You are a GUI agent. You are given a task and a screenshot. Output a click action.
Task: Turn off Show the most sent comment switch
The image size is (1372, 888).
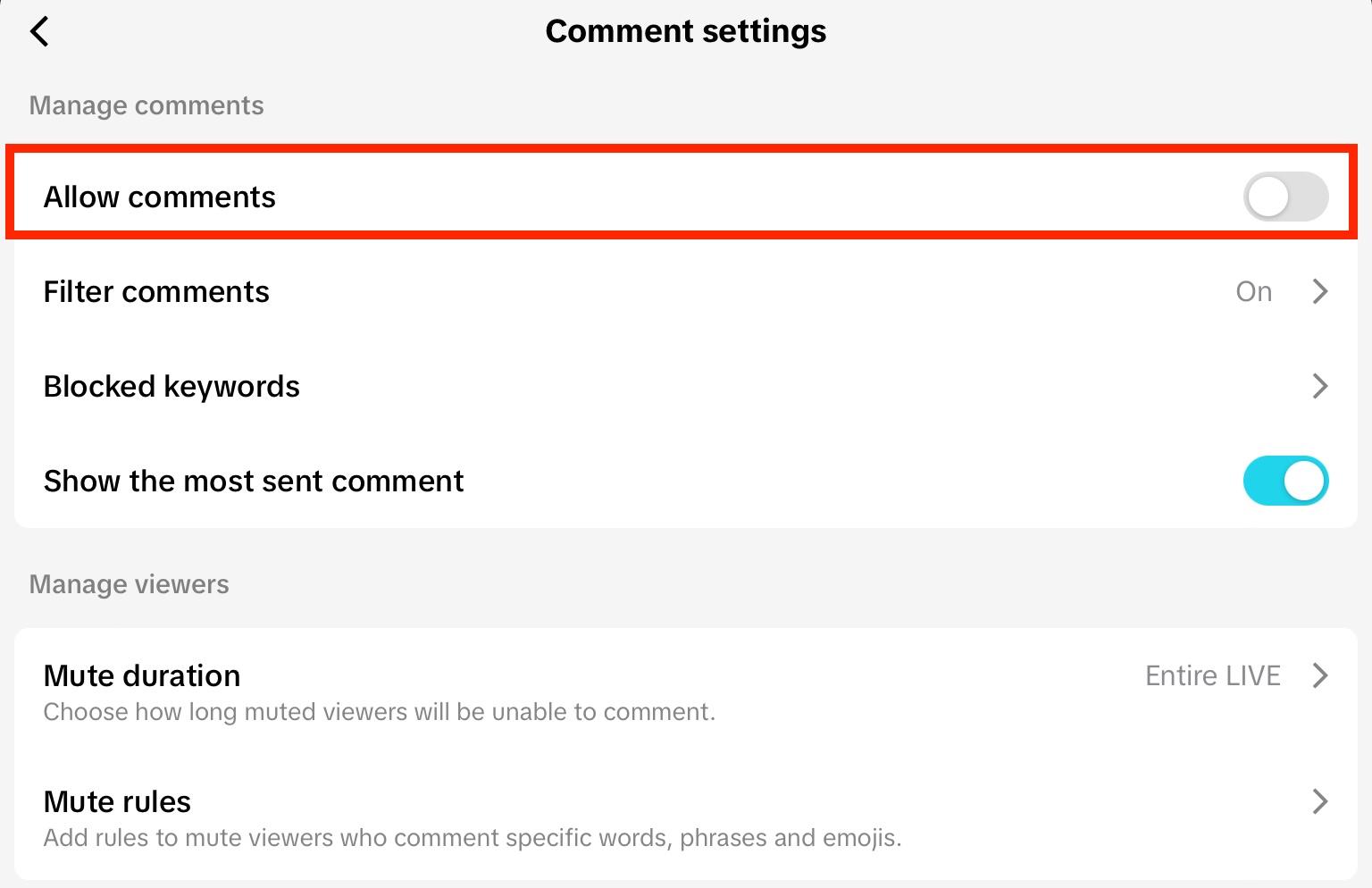click(x=1284, y=481)
